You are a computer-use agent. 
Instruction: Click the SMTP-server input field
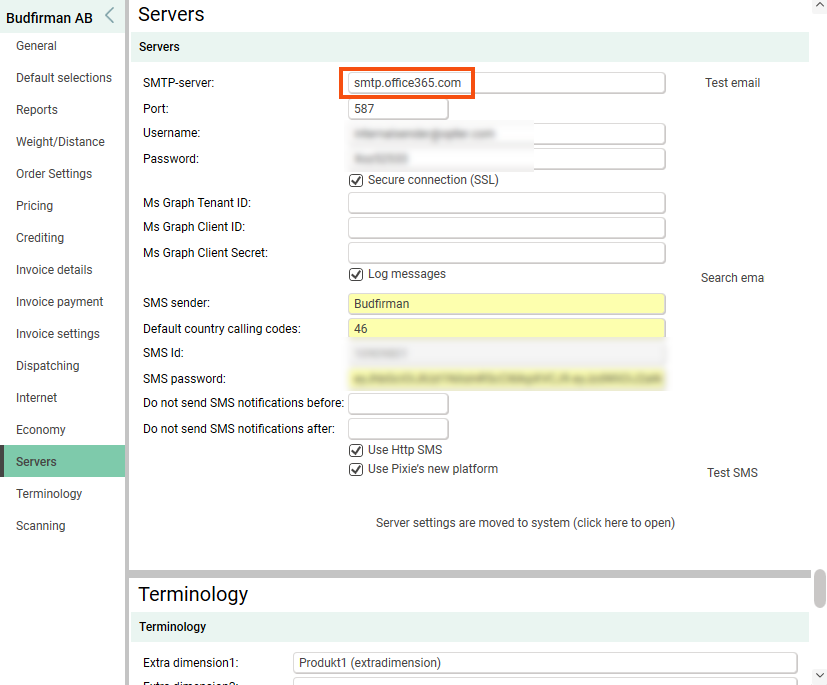(x=506, y=83)
